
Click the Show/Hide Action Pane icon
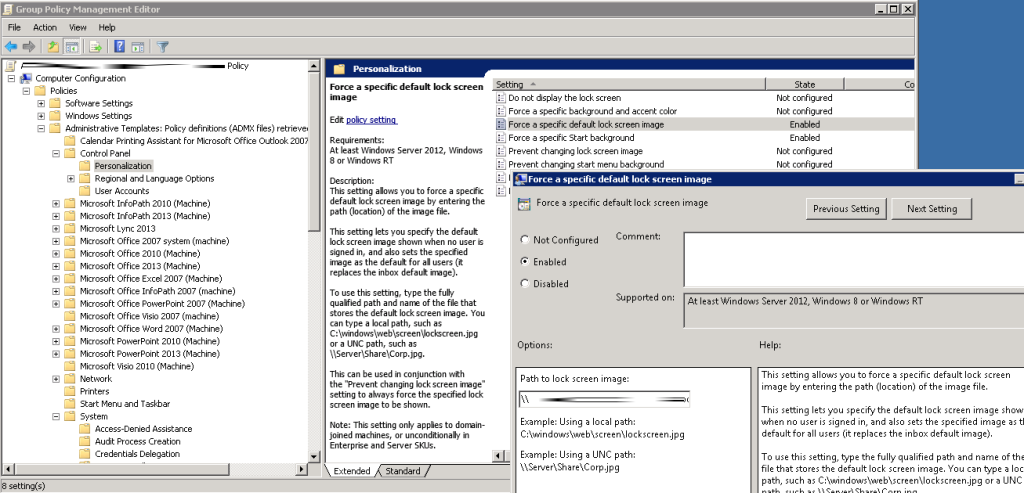(138, 46)
